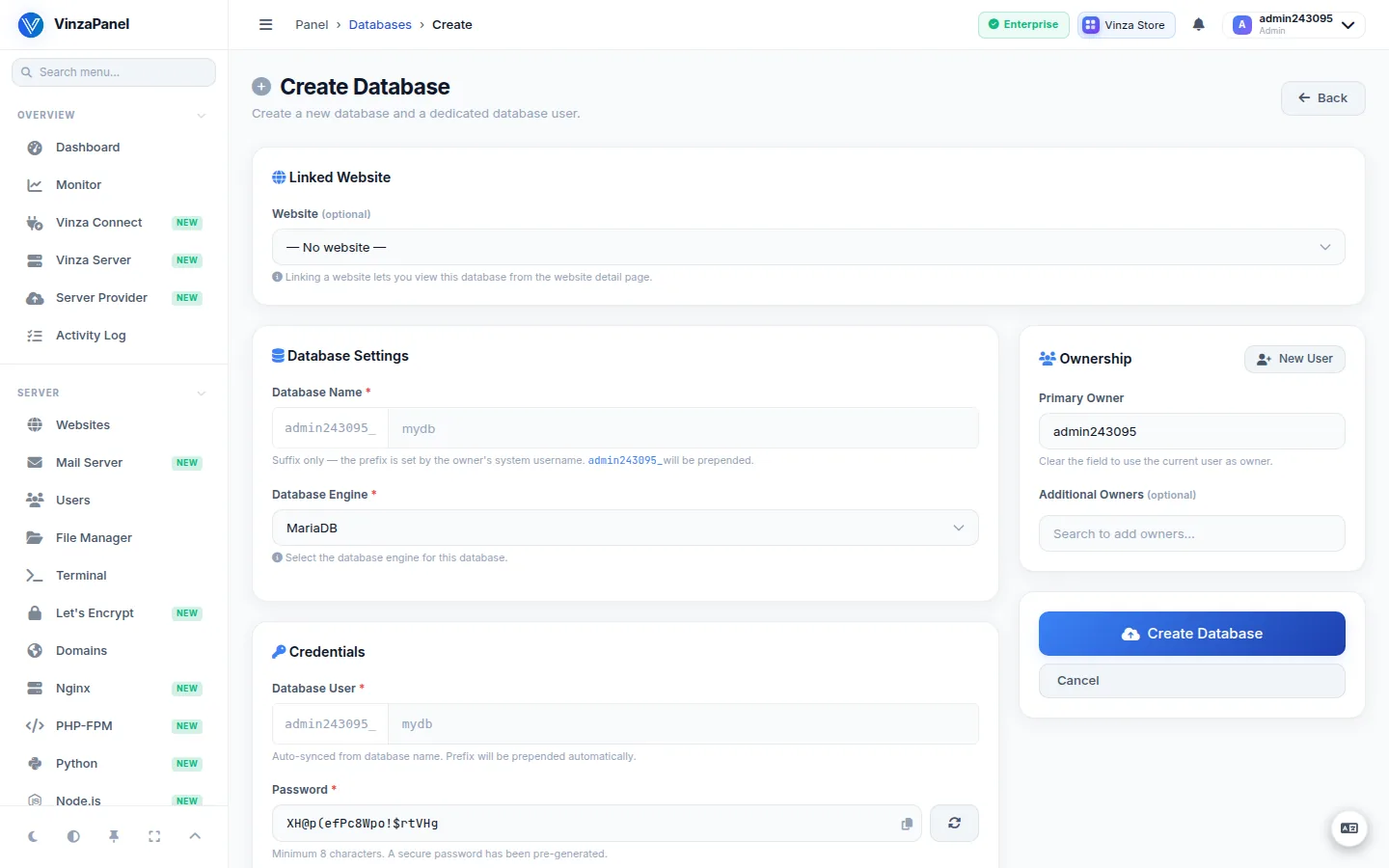Open notifications bell
Viewport: 1389px width, 868px height.
[1199, 25]
